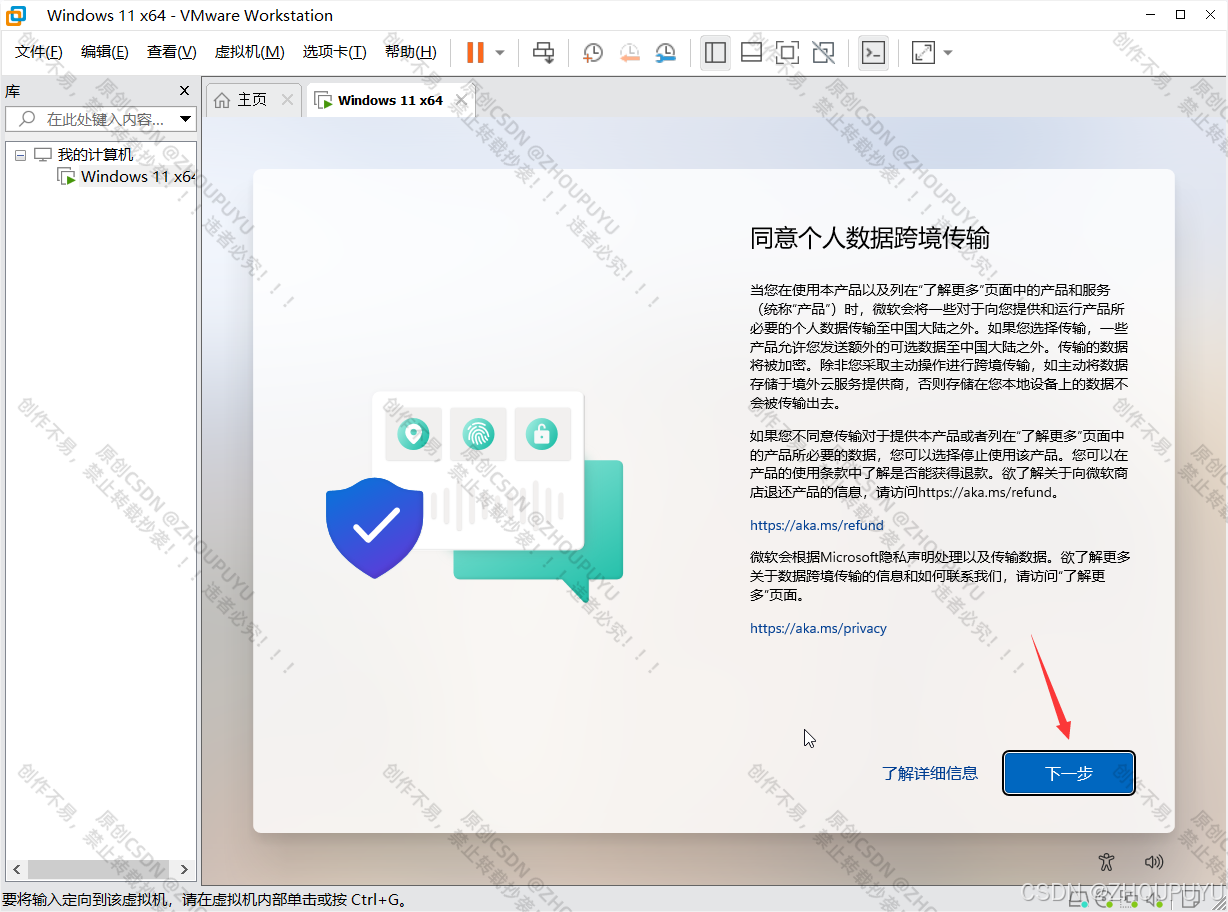
Task: Switch to Unity mode icon
Action: [x=823, y=52]
